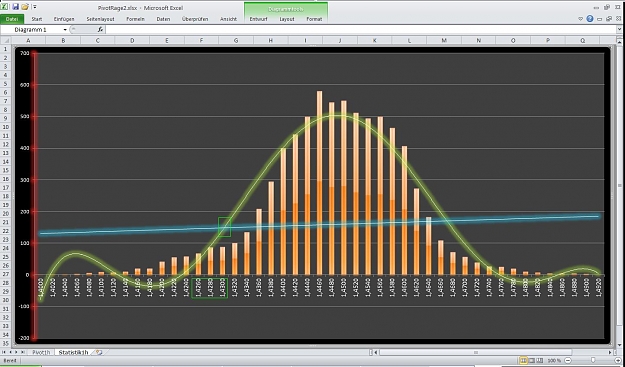Open the Datei file menu
This screenshot has height=367, width=625.
[x=12, y=19]
